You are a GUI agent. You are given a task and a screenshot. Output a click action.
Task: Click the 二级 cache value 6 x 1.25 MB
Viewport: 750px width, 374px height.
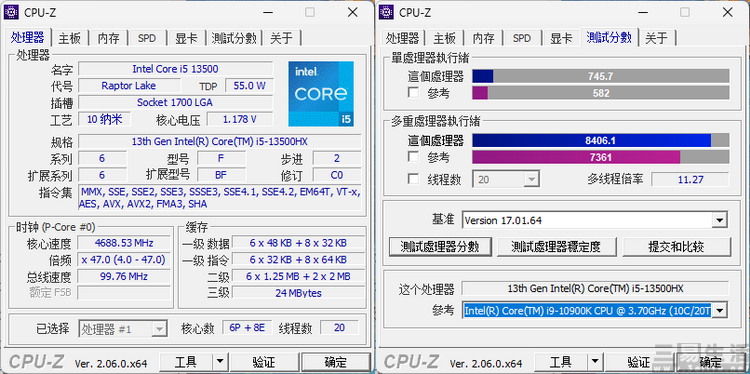pos(298,276)
